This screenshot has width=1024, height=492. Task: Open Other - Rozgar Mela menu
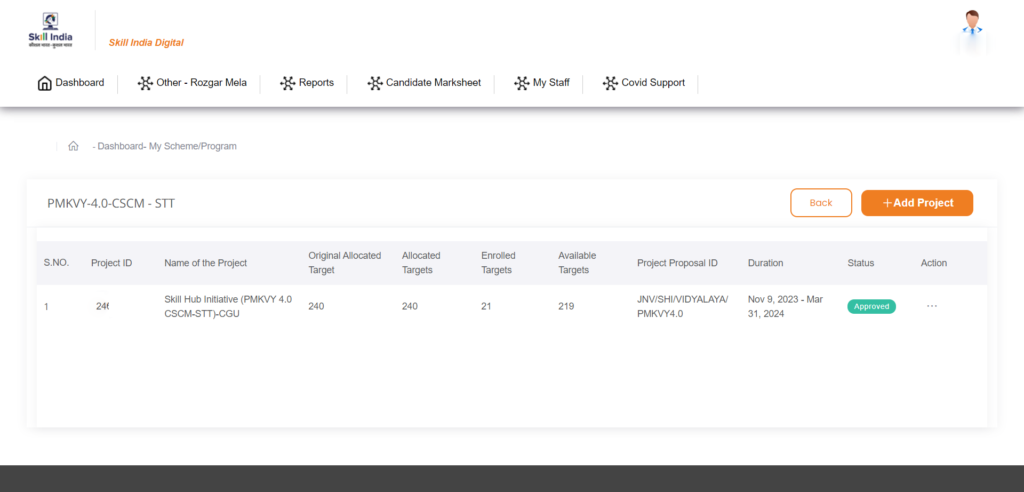coord(192,83)
